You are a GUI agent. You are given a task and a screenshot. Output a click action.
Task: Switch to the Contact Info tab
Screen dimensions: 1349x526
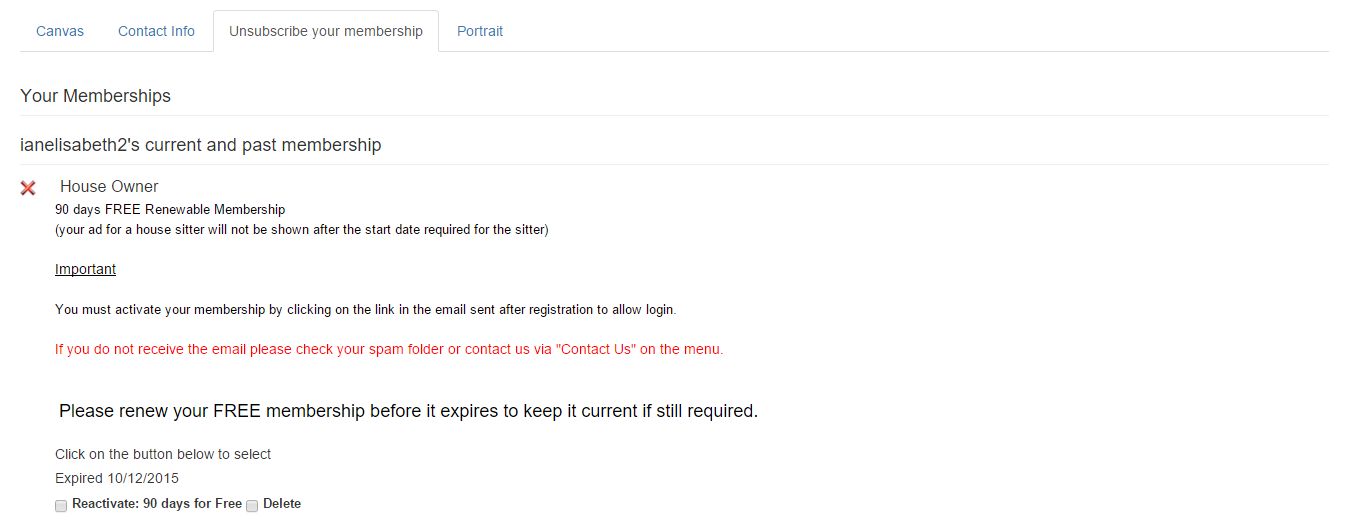156,31
